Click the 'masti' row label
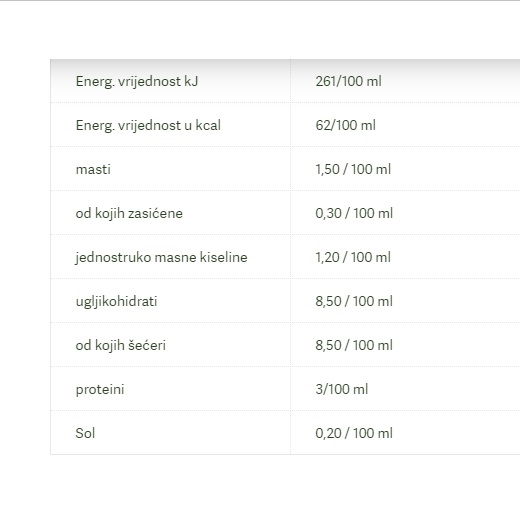Viewport: 520px width, 520px height. (x=93, y=169)
